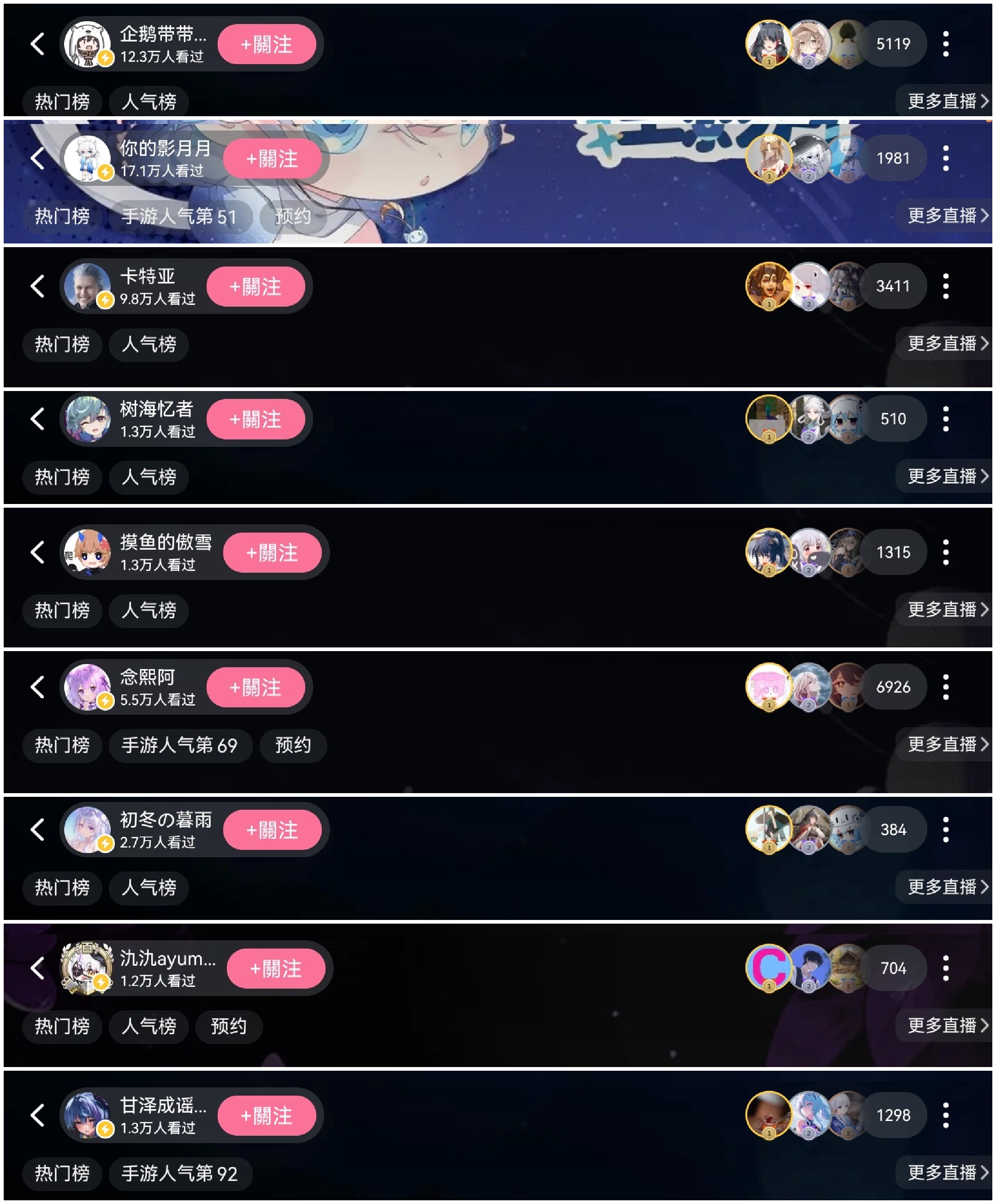Open more options next to 1981 count
The image size is (996, 1204).
pyautogui.click(x=946, y=158)
